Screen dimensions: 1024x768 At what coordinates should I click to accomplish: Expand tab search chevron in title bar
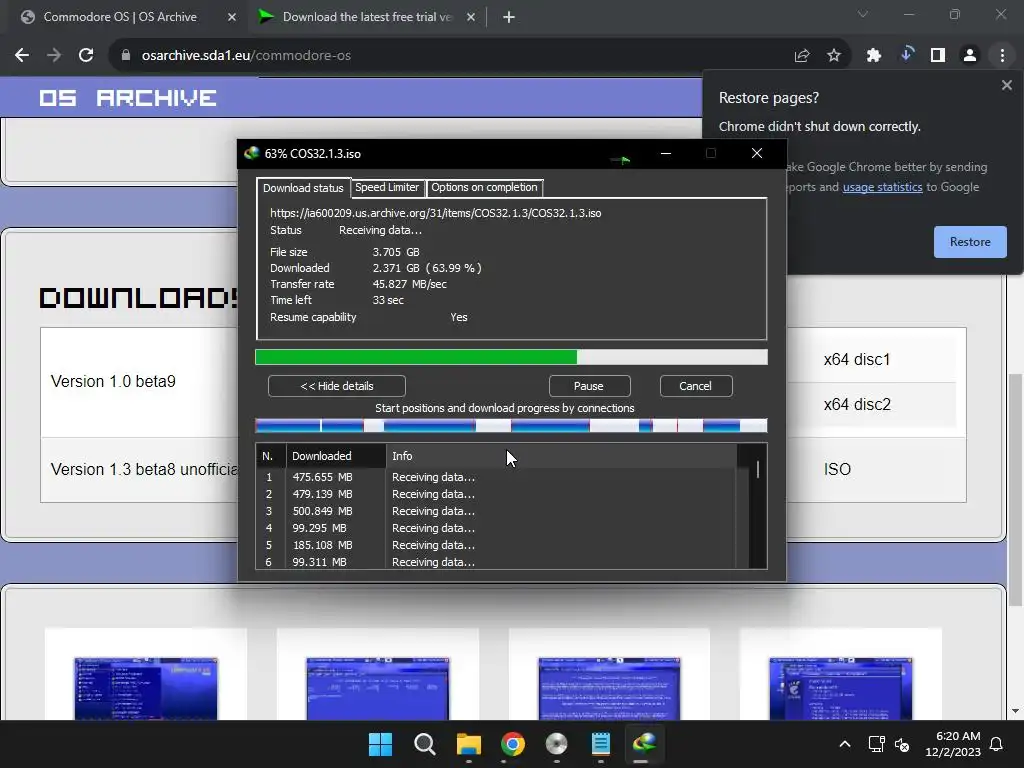(863, 14)
